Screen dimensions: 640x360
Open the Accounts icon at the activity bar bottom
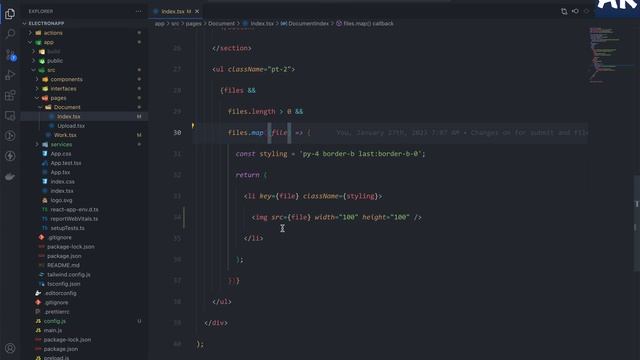pos(10,348)
